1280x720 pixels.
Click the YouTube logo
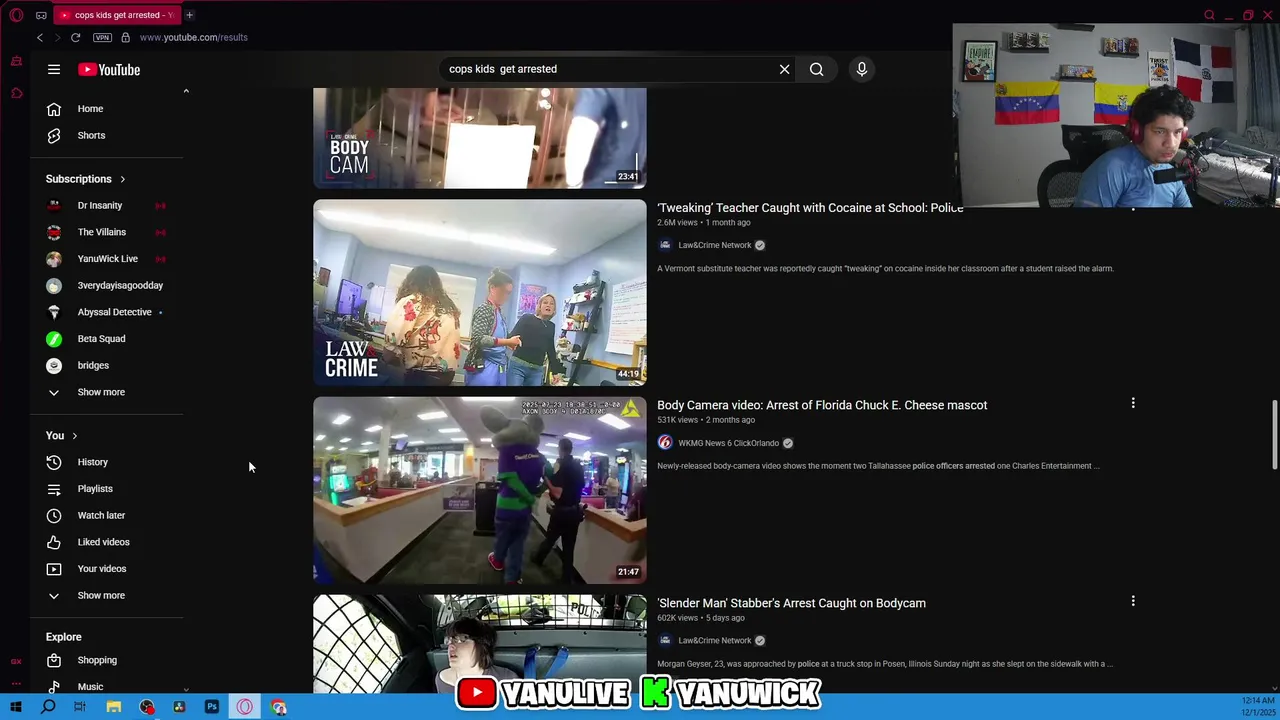(x=109, y=69)
